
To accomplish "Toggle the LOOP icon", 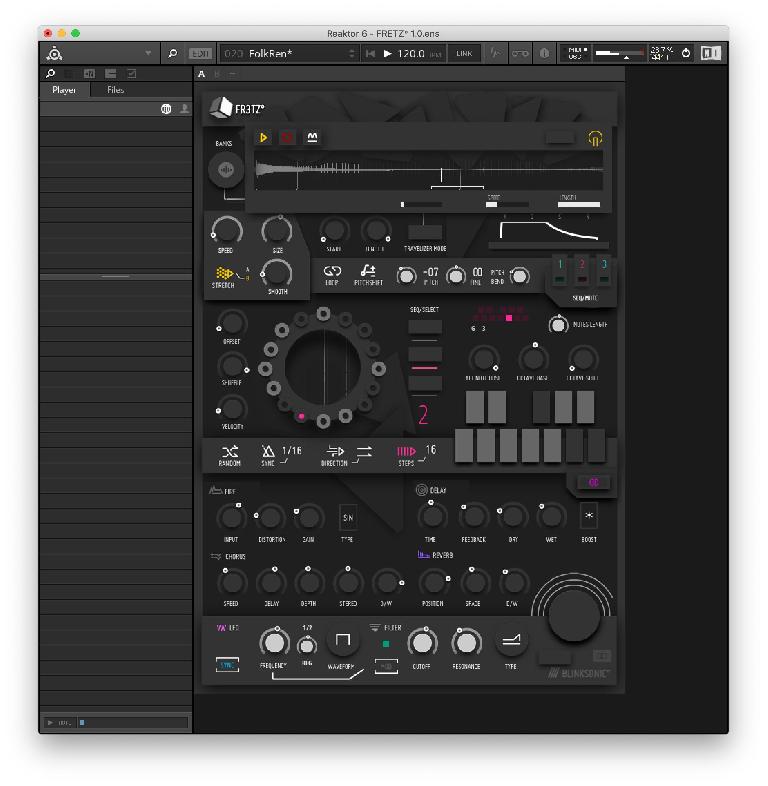I will [x=332, y=271].
